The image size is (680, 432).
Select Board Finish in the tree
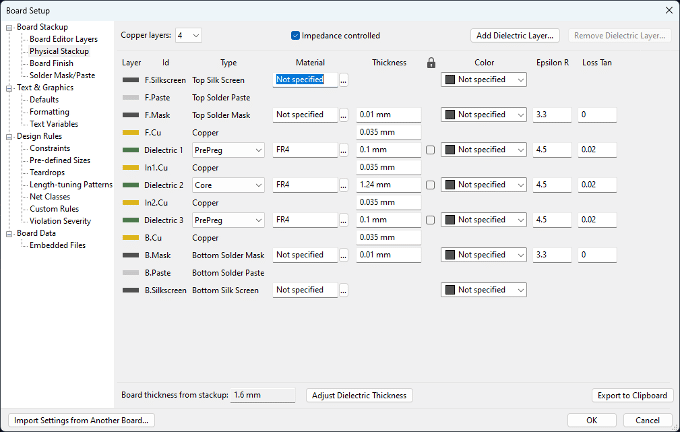(52, 63)
